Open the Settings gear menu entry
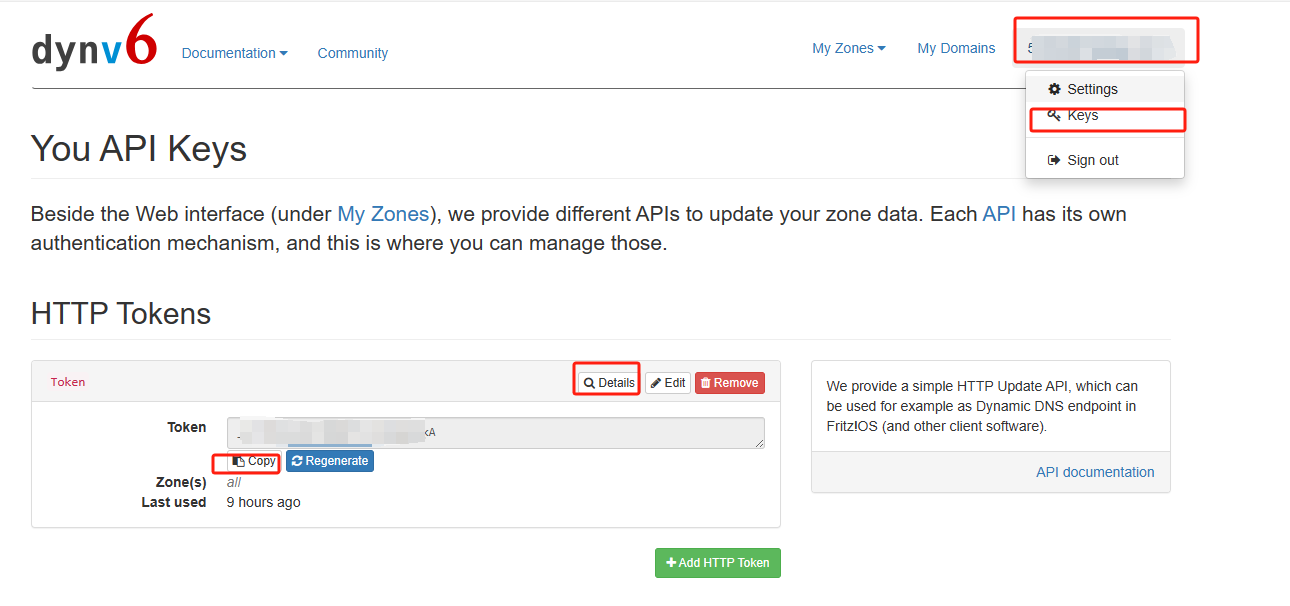 point(1083,89)
